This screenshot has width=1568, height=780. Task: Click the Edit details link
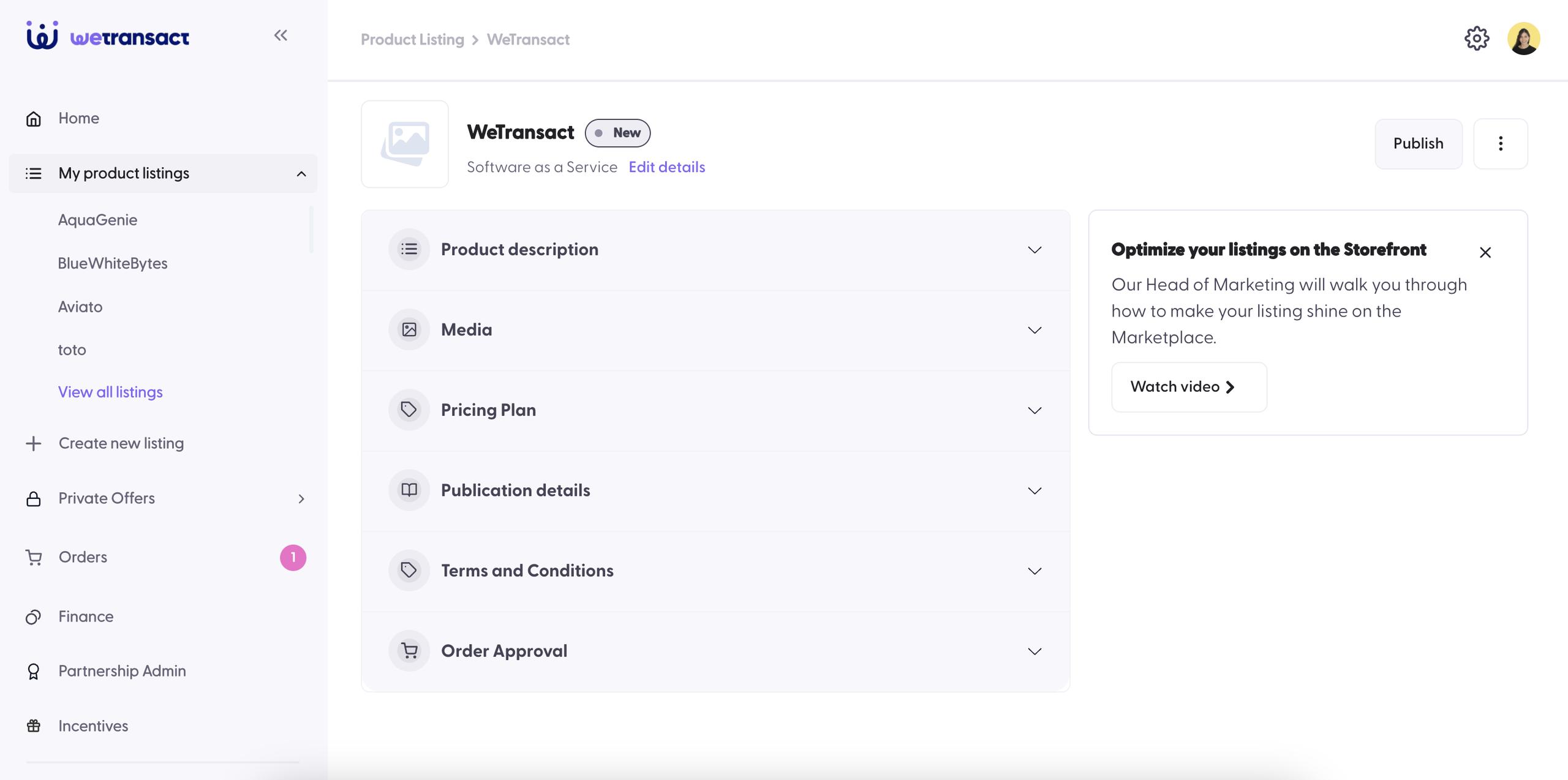666,167
